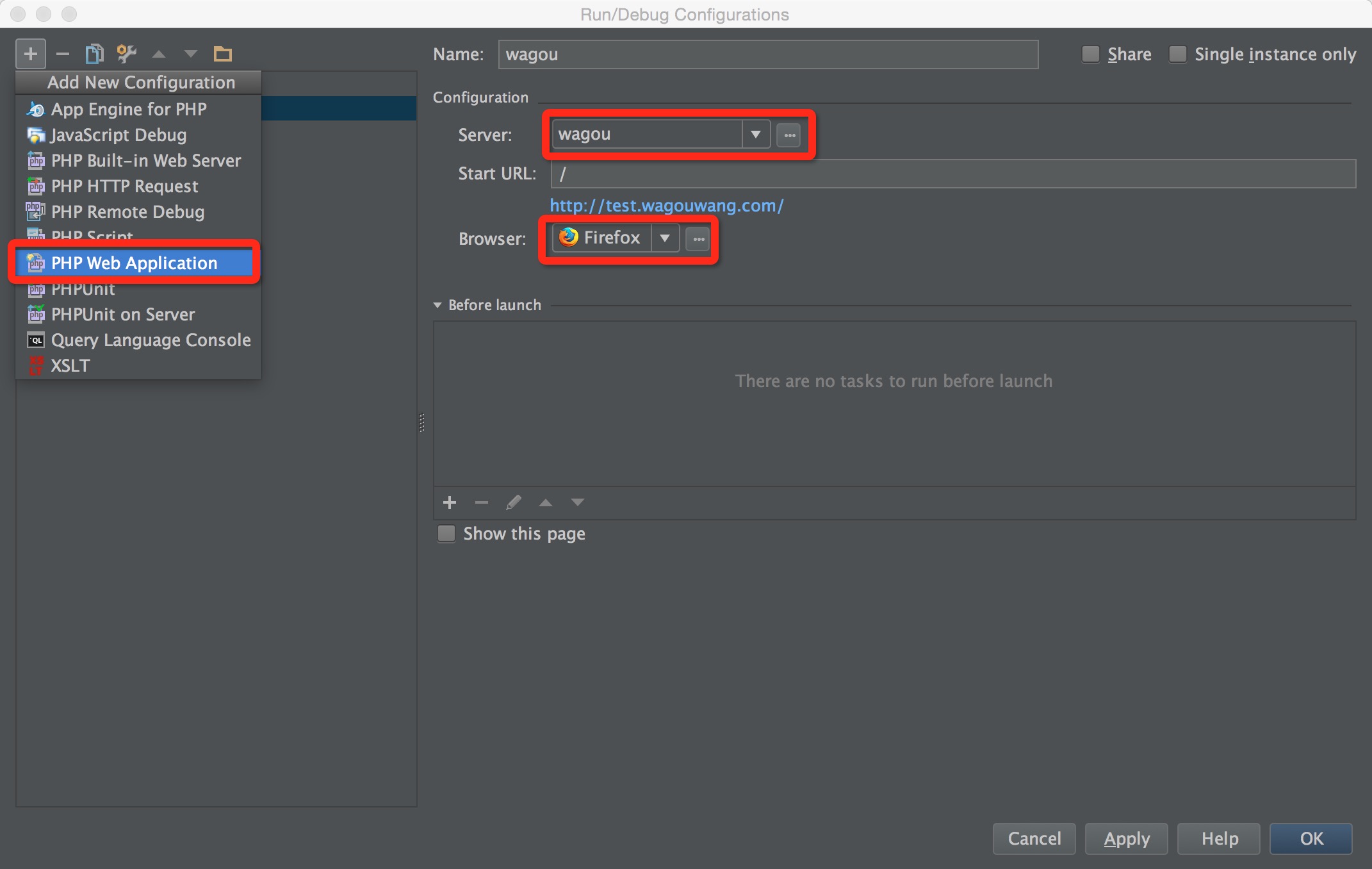The width and height of the screenshot is (1372, 869).
Task: Add a Before launch task with plus
Action: [450, 503]
